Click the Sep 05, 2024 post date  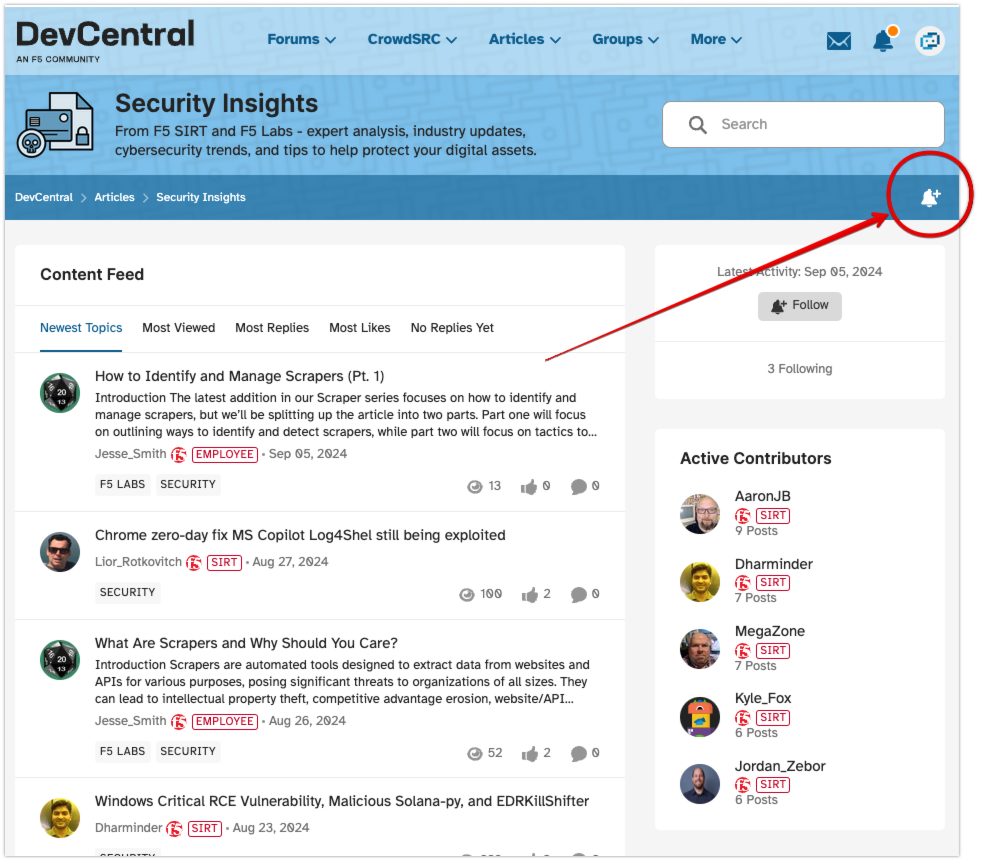pyautogui.click(x=308, y=454)
